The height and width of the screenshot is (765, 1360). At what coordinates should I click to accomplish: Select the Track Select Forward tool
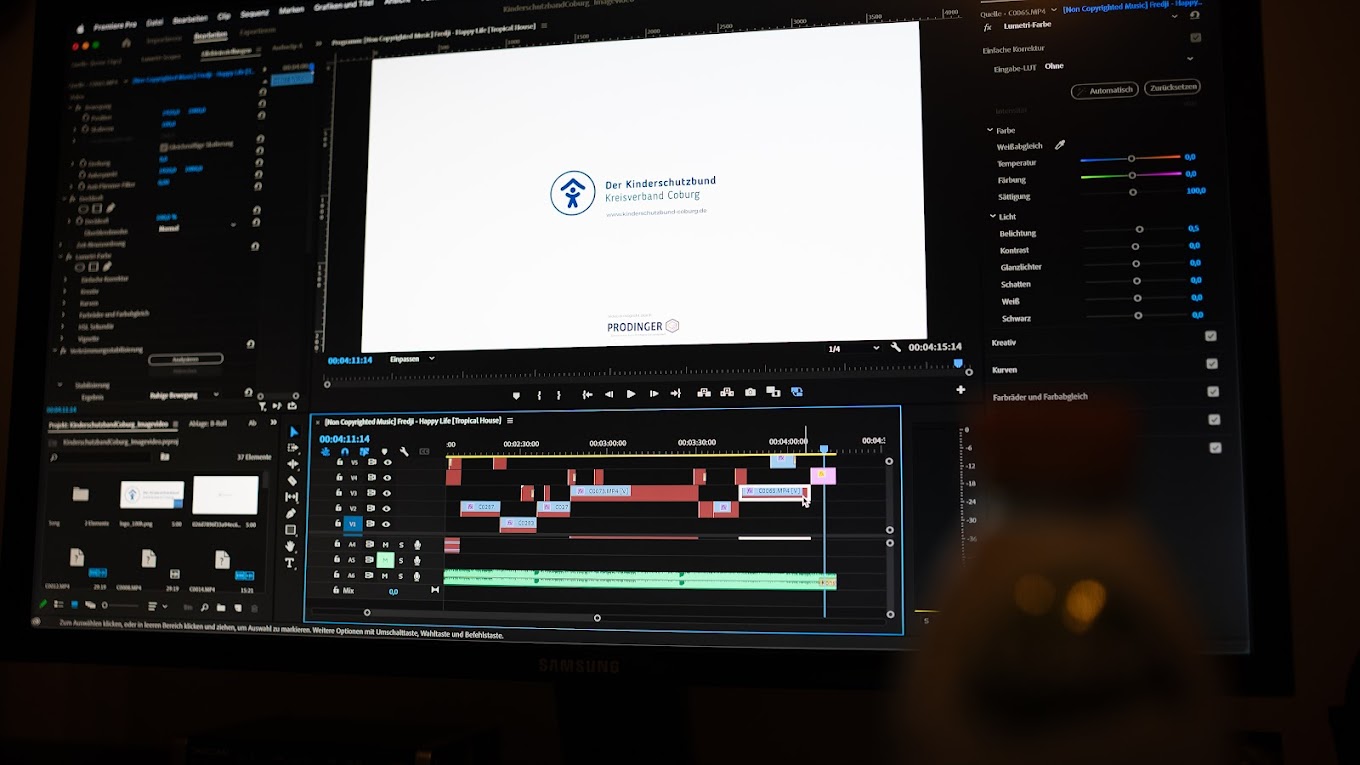point(292,448)
